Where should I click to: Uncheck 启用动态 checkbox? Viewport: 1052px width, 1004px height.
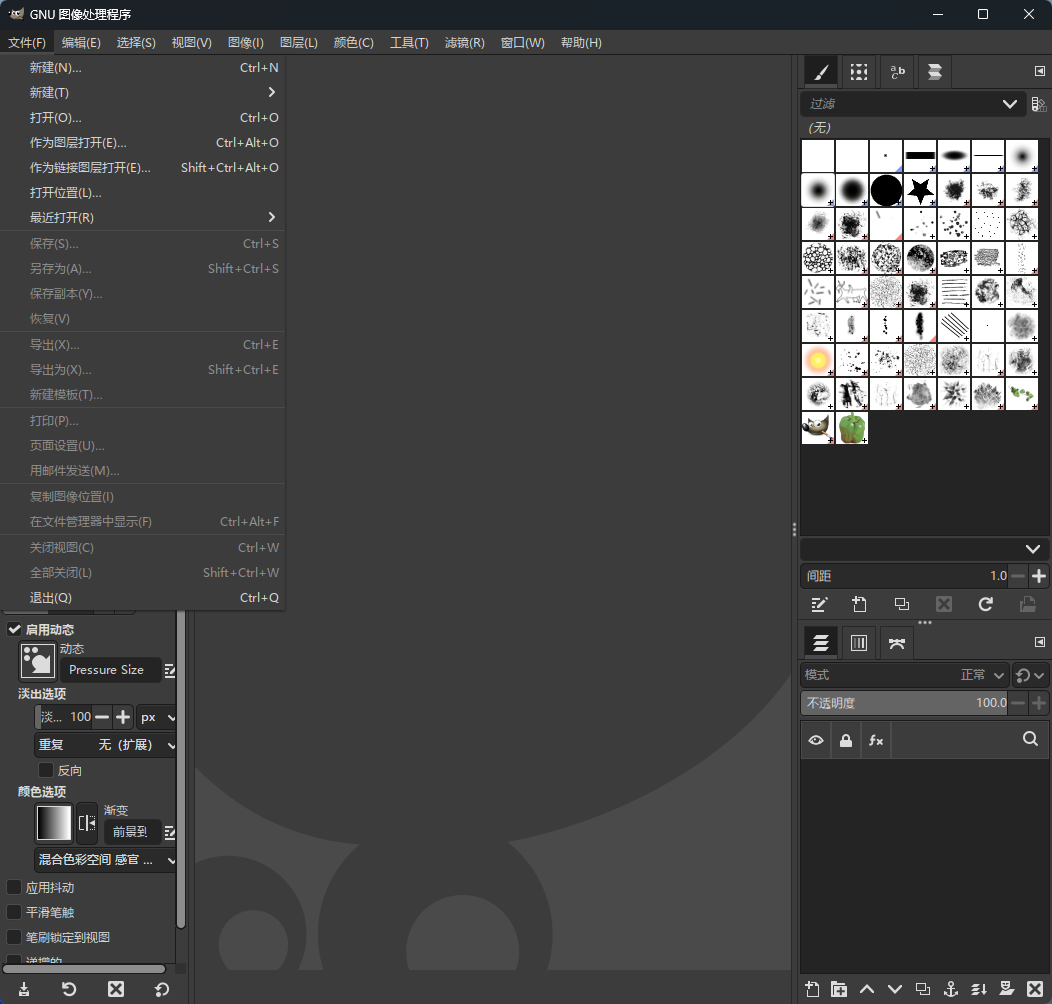(14, 630)
